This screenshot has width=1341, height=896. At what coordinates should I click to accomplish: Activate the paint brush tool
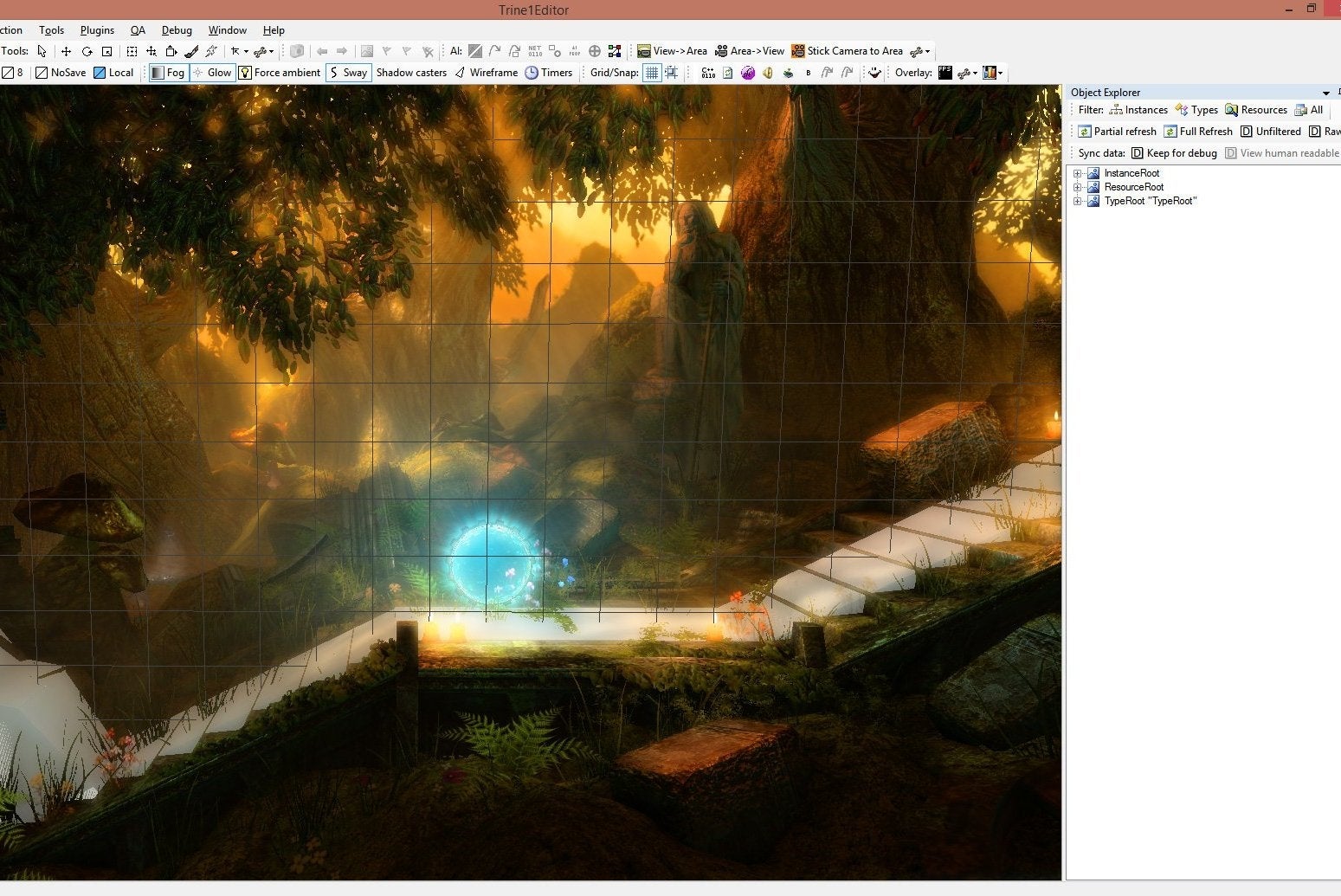(x=191, y=51)
